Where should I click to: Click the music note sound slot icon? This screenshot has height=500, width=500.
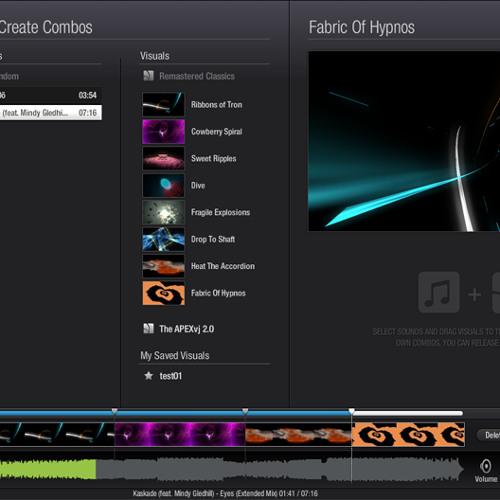click(x=439, y=292)
